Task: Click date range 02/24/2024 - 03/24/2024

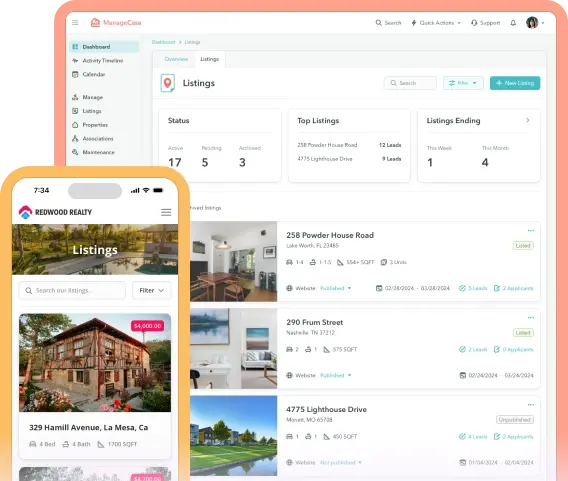Action: coord(497,375)
